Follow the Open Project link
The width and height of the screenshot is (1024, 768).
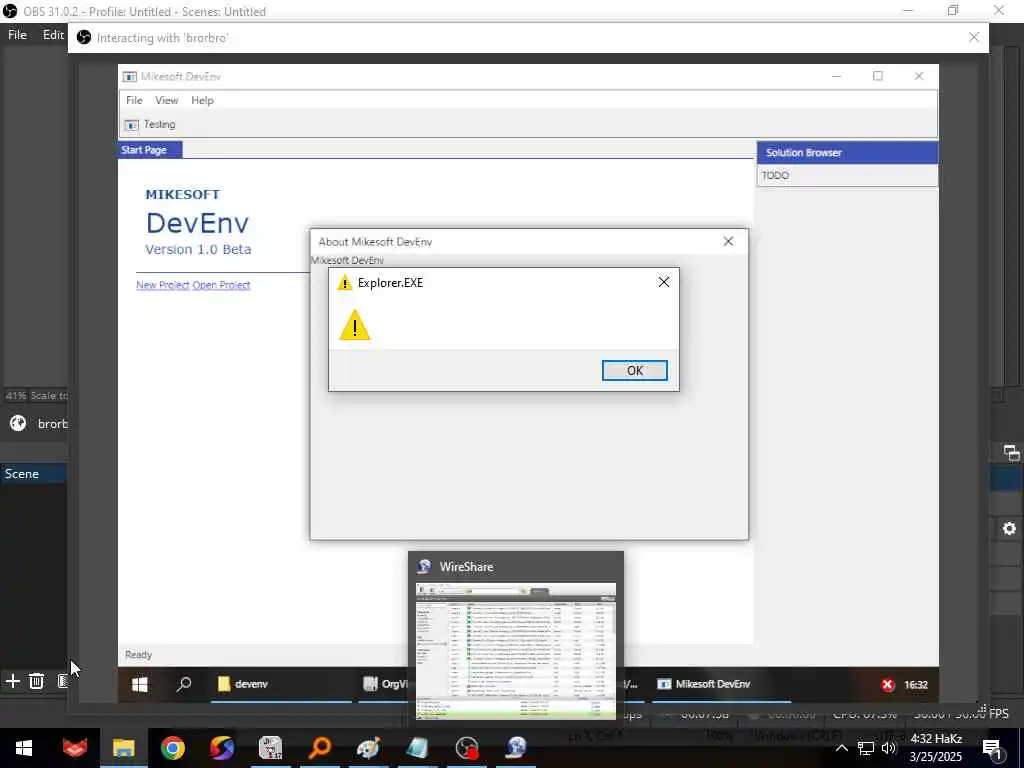pos(221,285)
